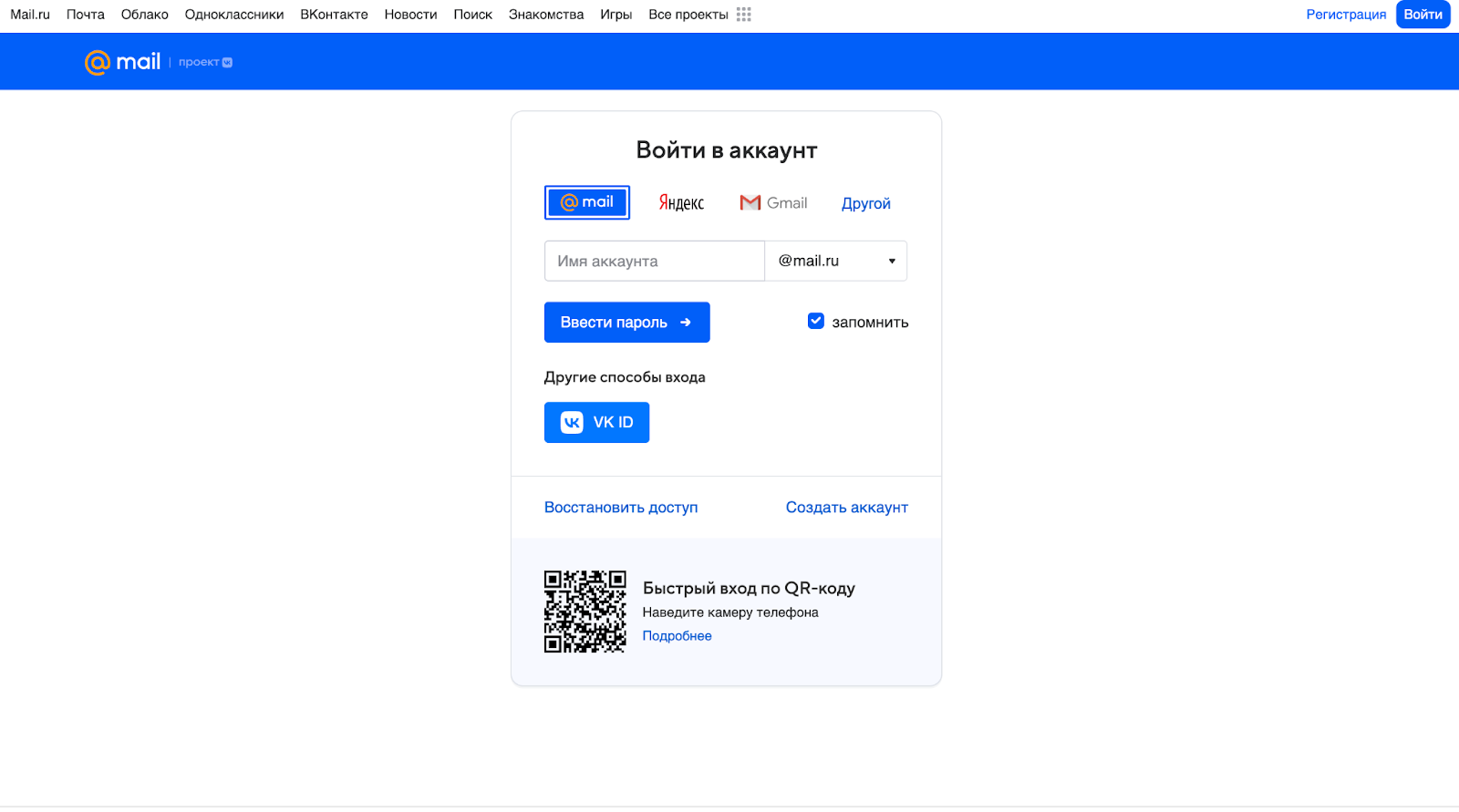Click the QR code image
Image resolution: width=1459 pixels, height=812 pixels.
pos(585,612)
